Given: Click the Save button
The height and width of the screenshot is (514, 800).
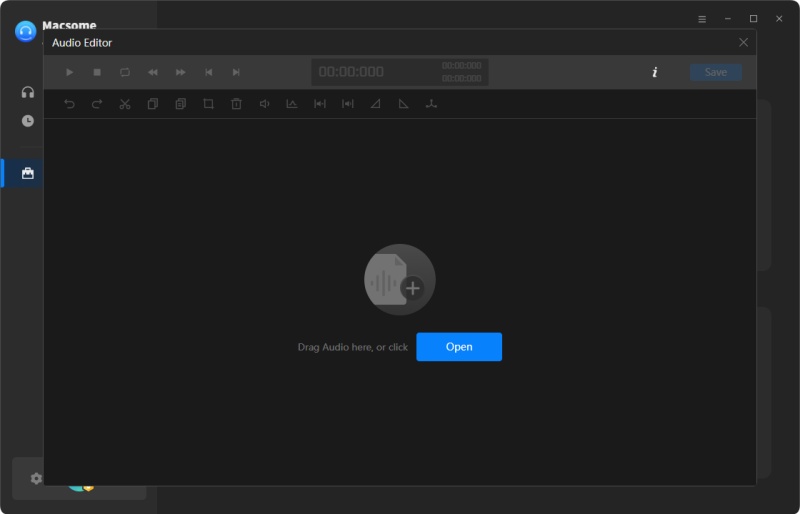Looking at the screenshot, I should tap(716, 72).
